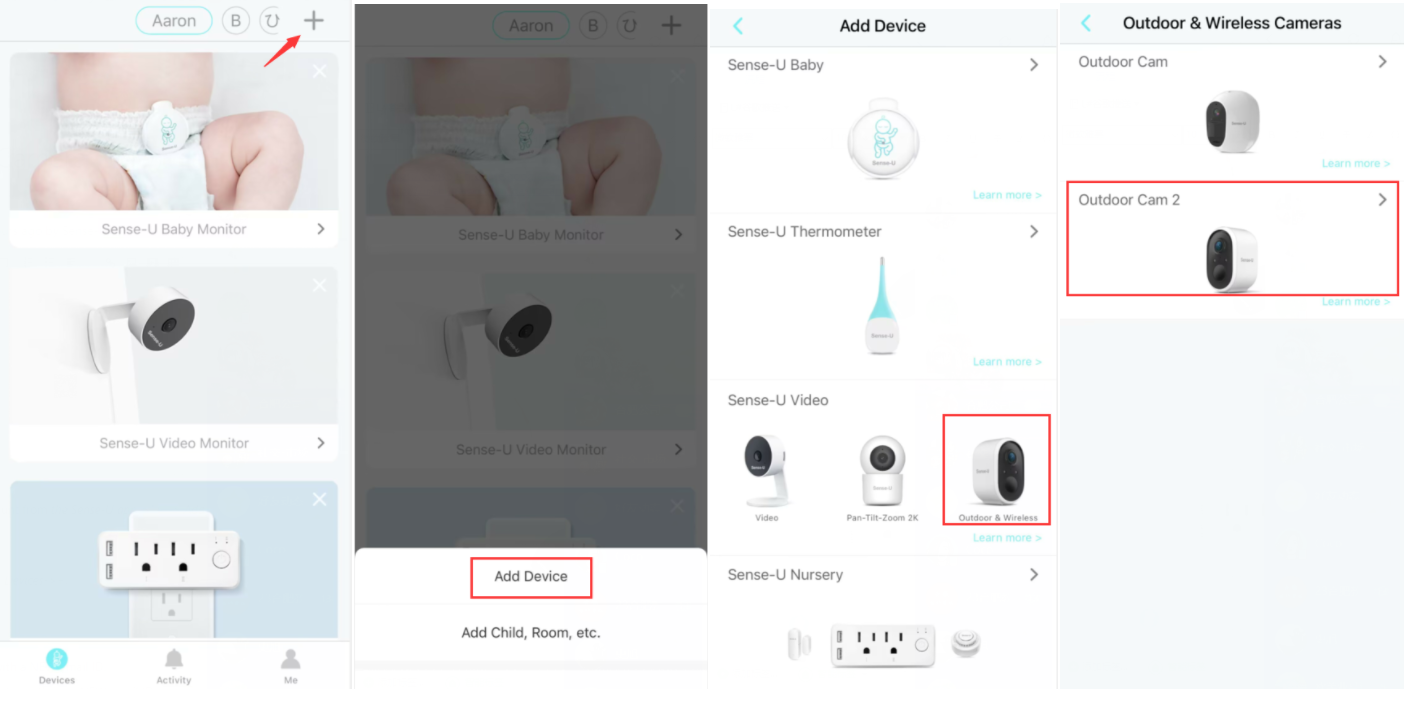Screen dimensions: 1410x717
Task: Tap the Add Device option
Action: pyautogui.click(x=531, y=577)
